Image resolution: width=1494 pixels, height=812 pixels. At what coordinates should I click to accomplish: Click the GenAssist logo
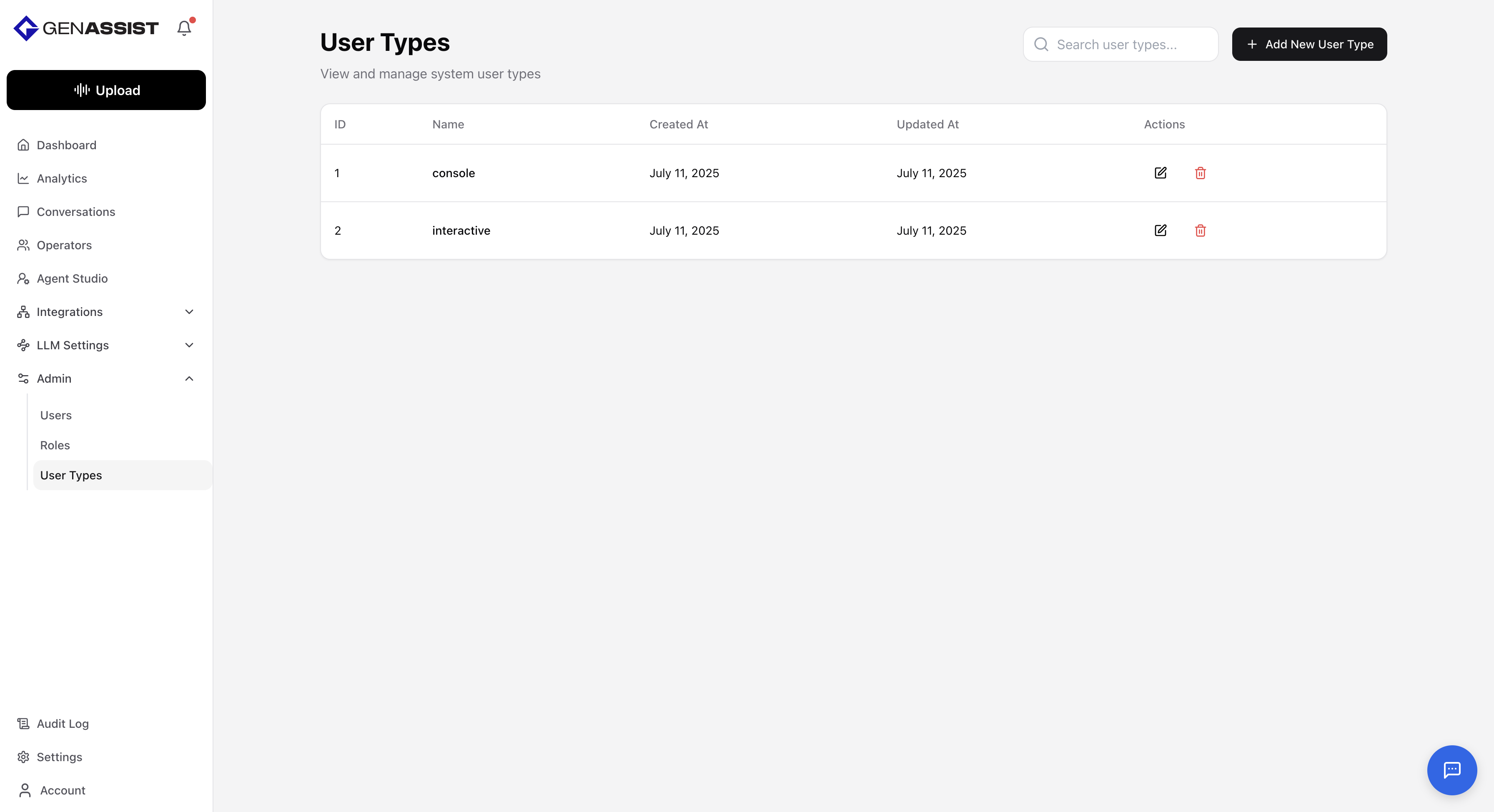point(86,28)
